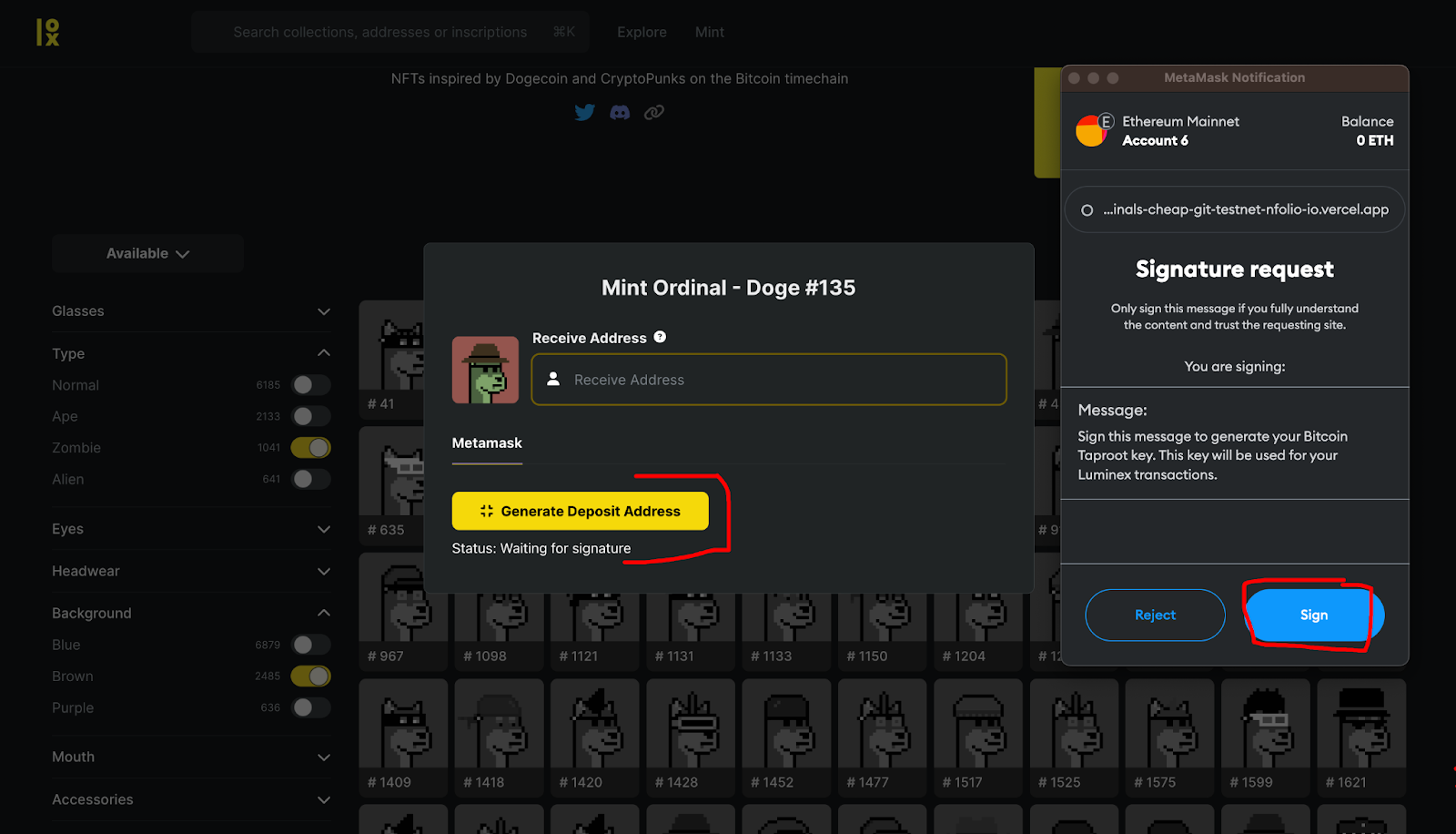
Task: Open Doge #635 thumbnail
Action: click(392, 485)
